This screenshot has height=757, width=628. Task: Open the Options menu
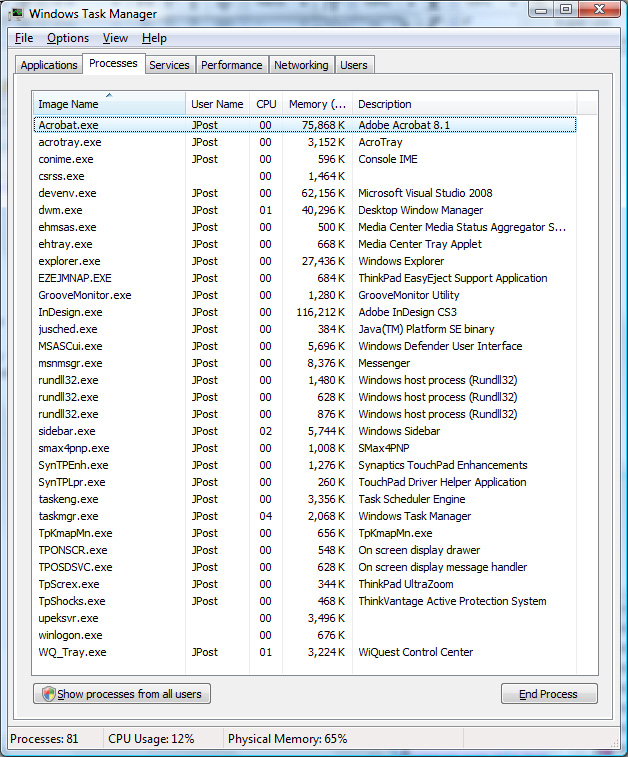click(68, 38)
